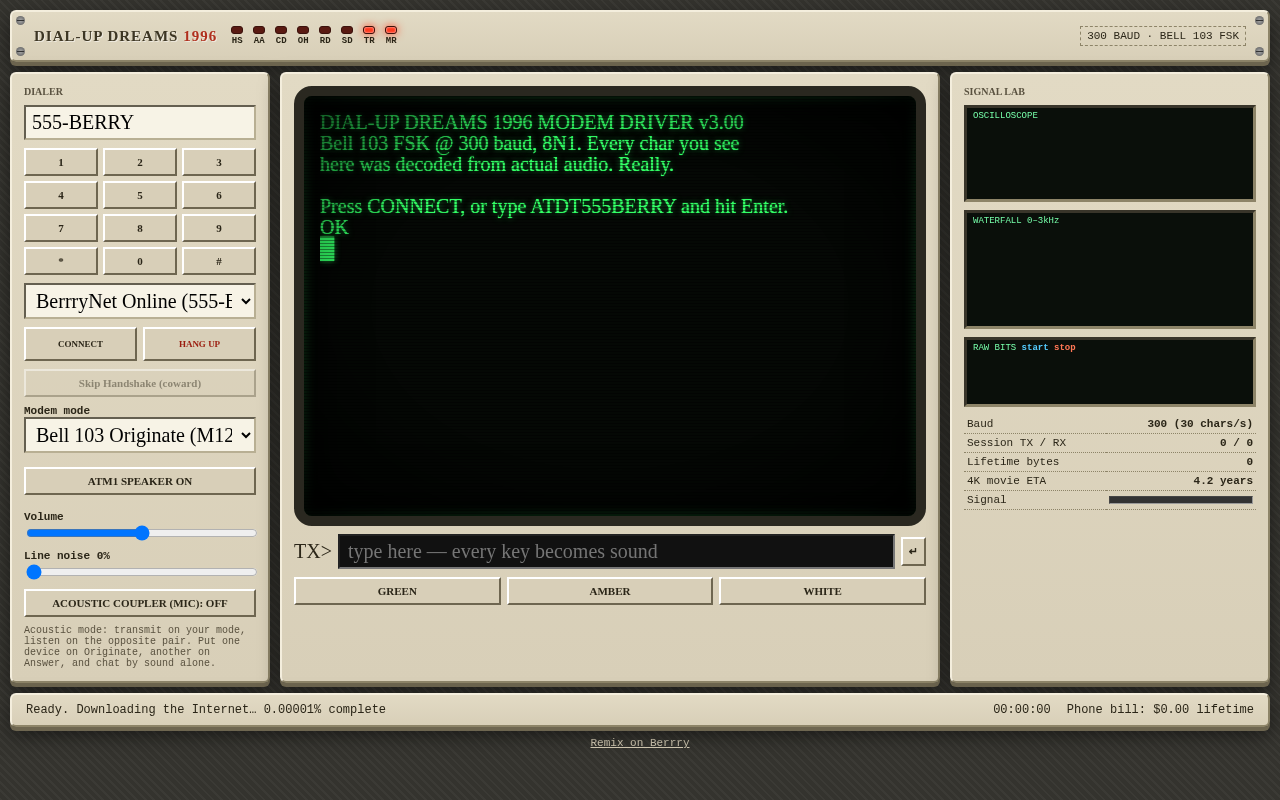
Task: Tap the 0 key on the dialer
Action: 140,261
